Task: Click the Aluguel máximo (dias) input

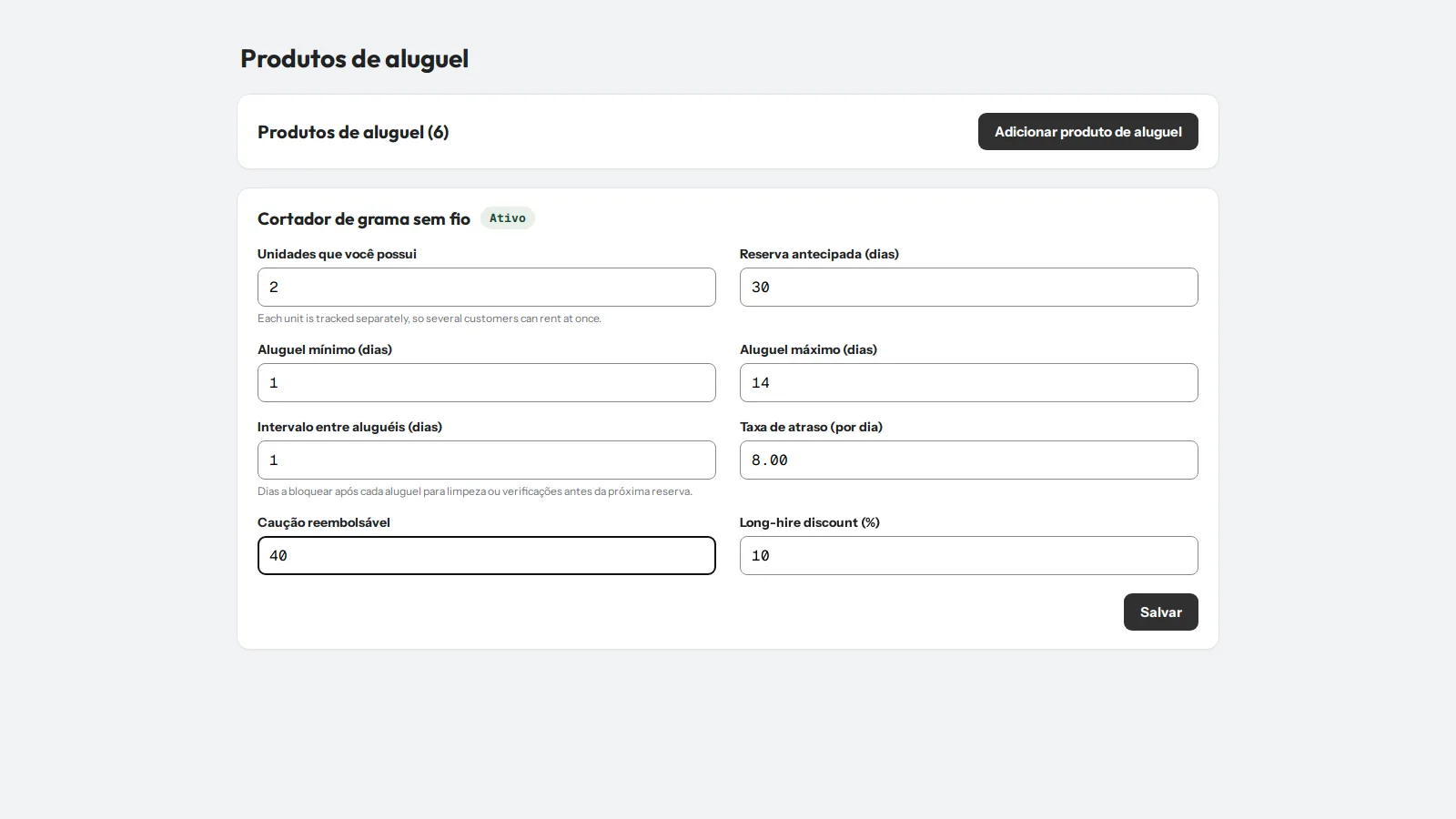Action: pyautogui.click(x=969, y=383)
